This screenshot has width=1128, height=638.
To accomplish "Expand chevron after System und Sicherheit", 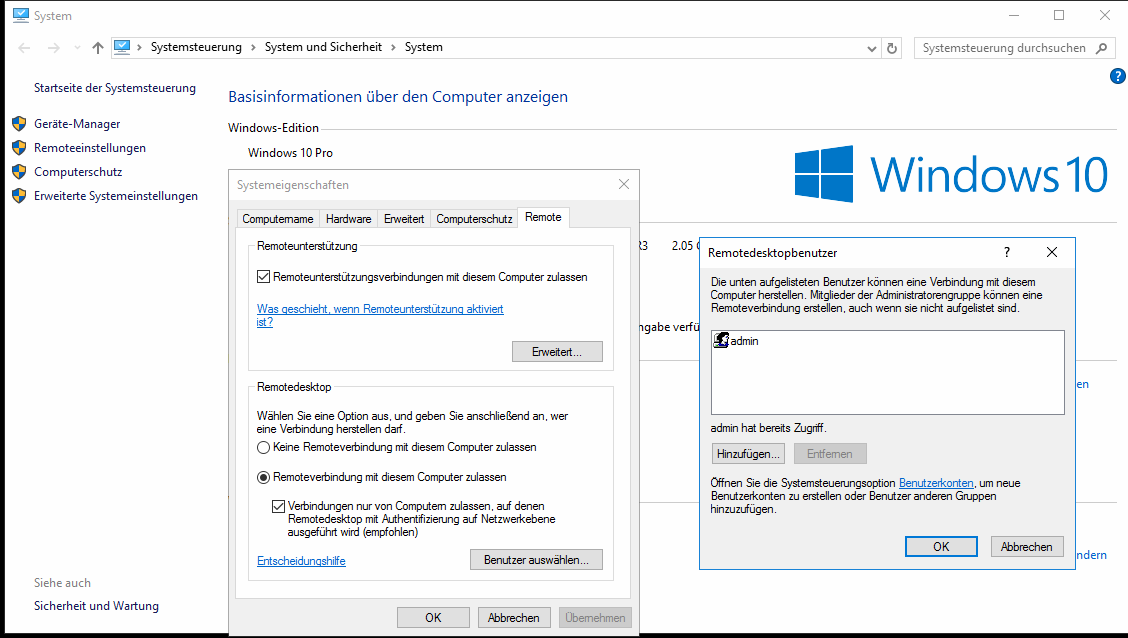I will pyautogui.click(x=394, y=47).
